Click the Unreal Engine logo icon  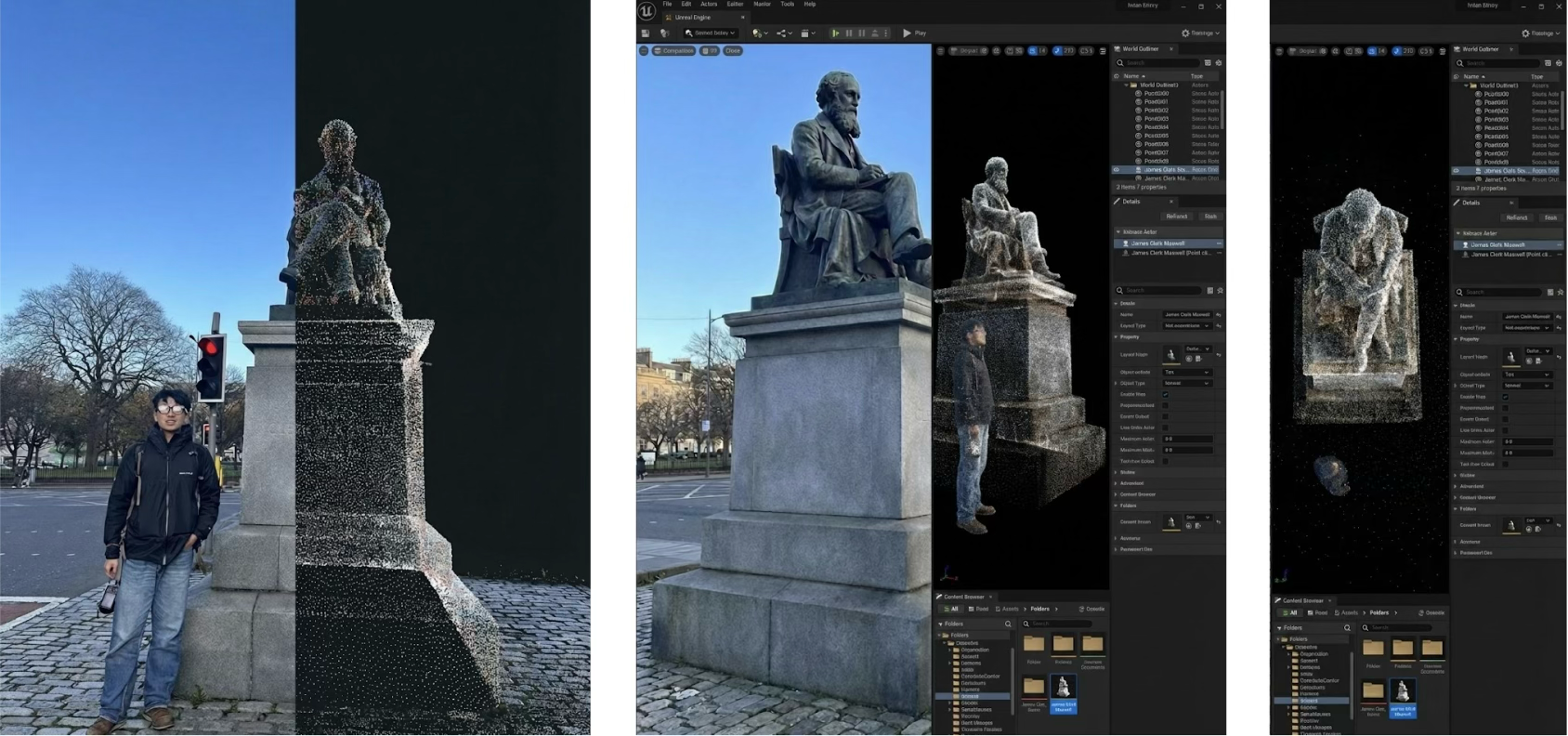tap(647, 11)
